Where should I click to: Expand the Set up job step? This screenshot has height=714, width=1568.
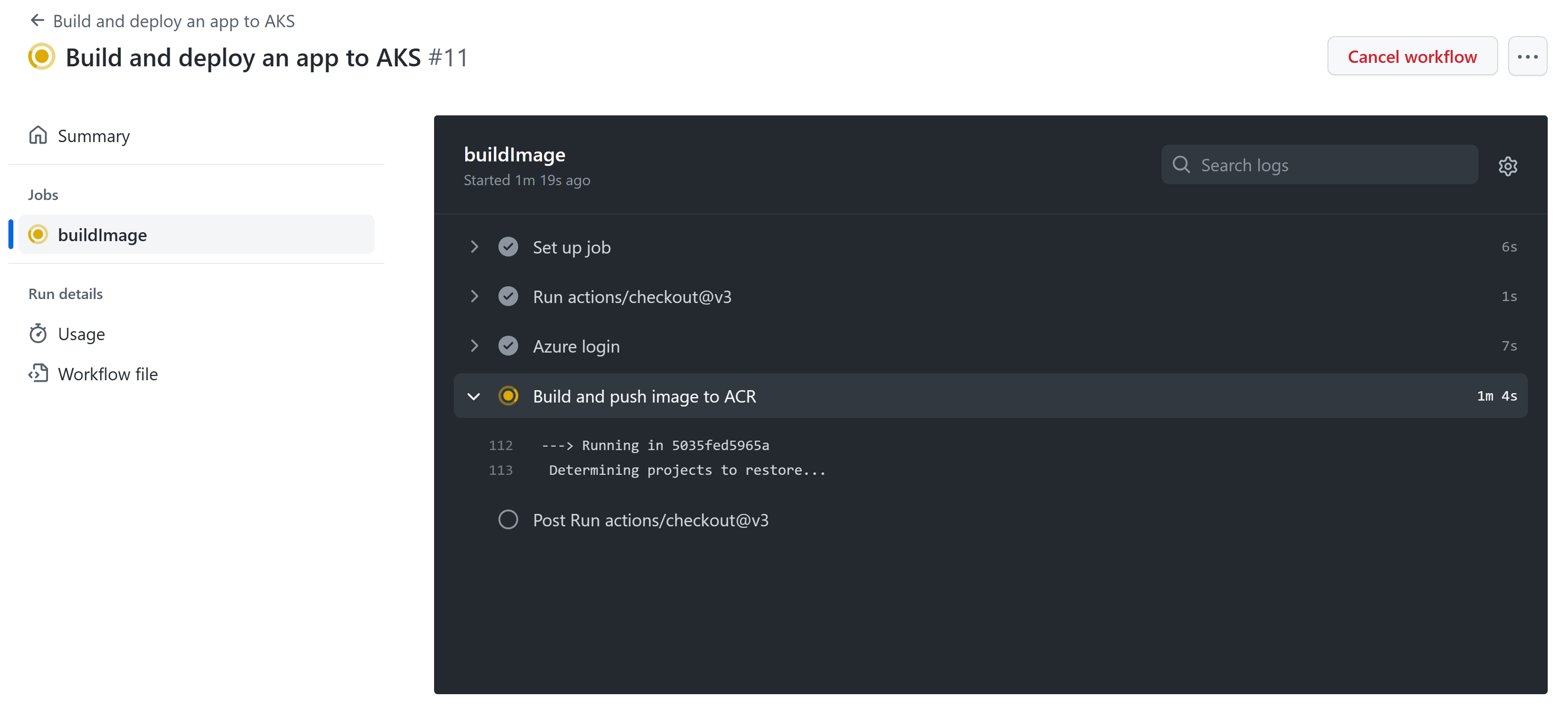pyautogui.click(x=475, y=247)
